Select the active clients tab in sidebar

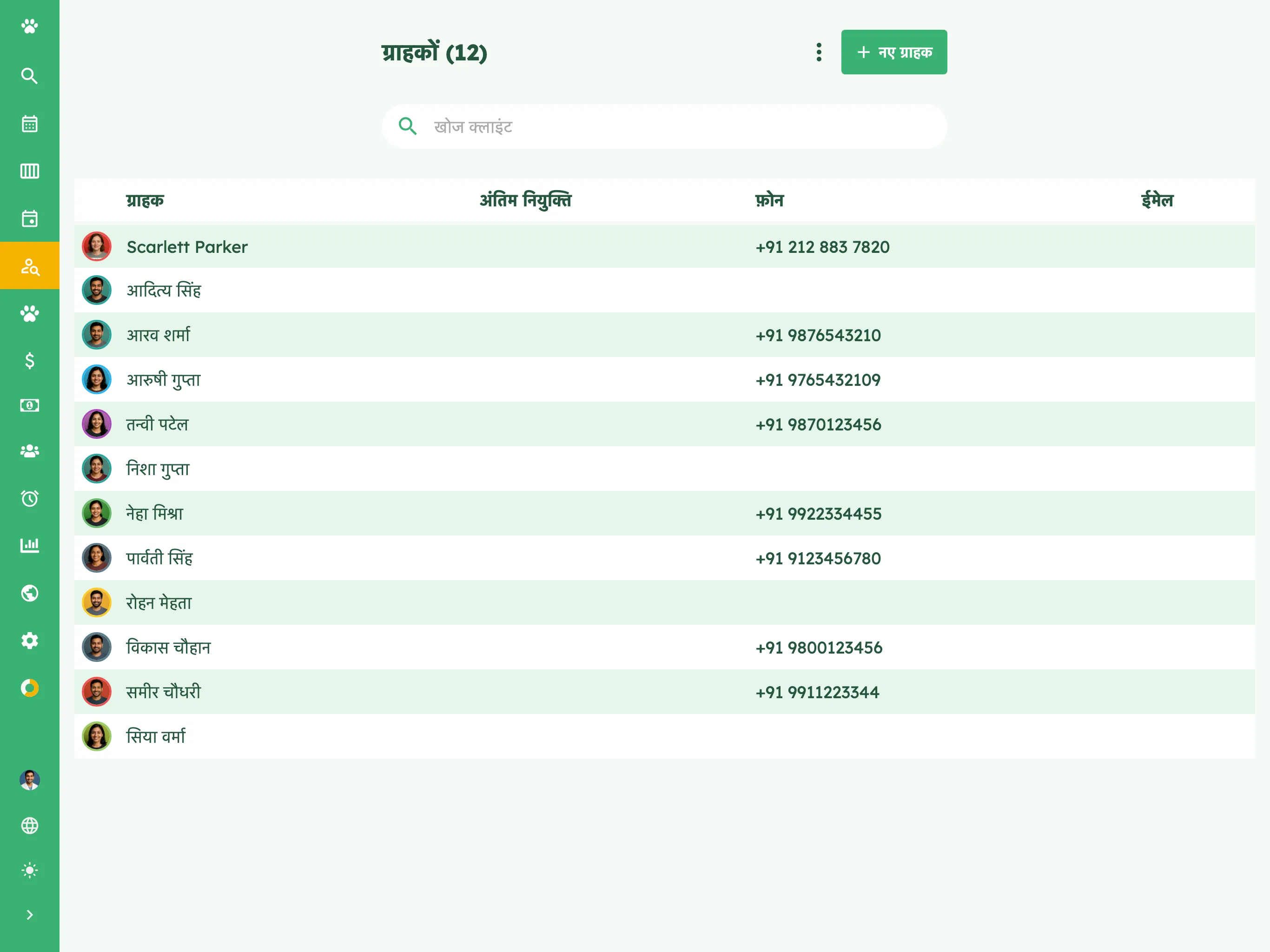click(29, 266)
